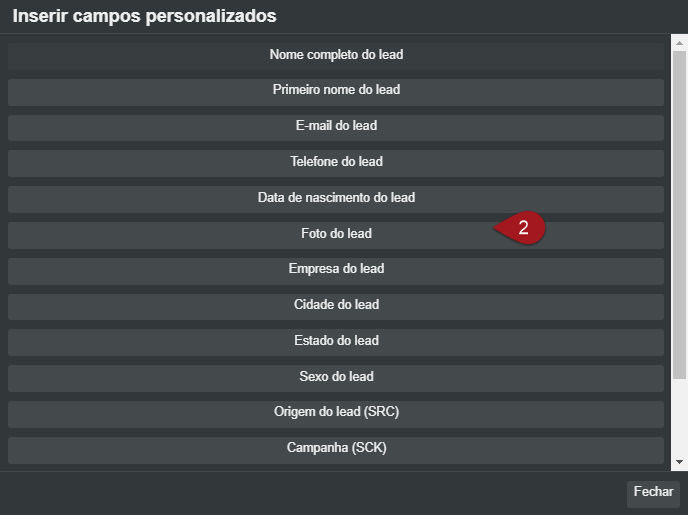The image size is (688, 515).
Task: Pick Data de nascimento do lead
Action: (336, 198)
